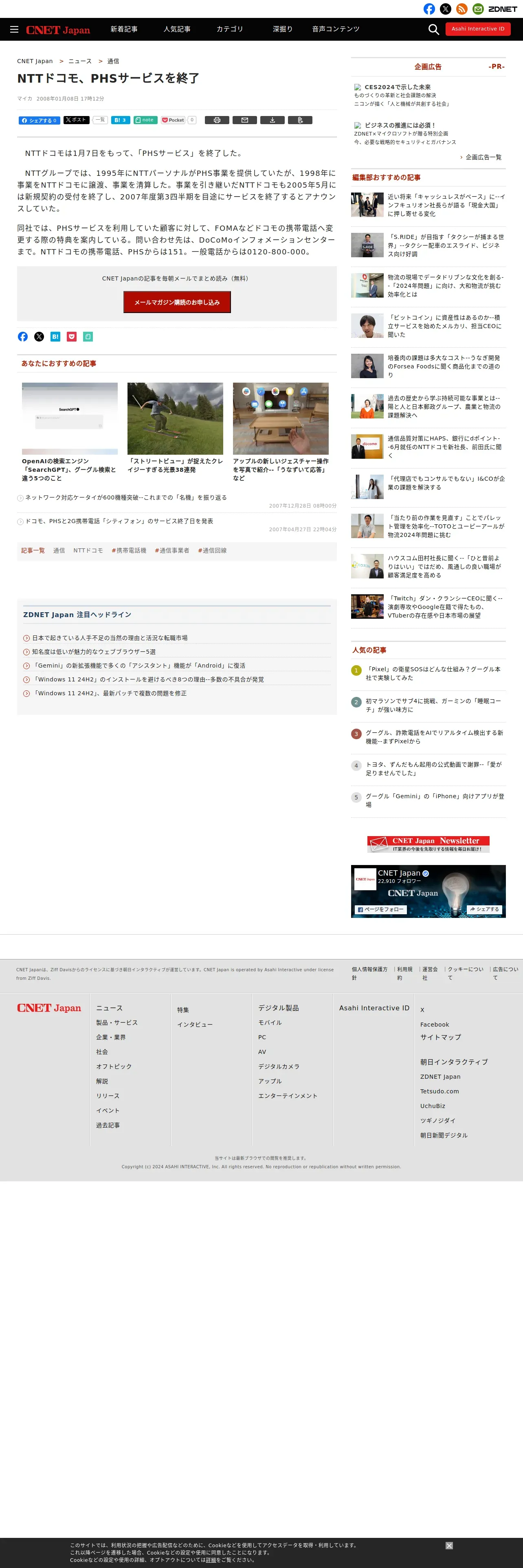Click print icon button
Viewport: 523px width, 1568px height.
[x=217, y=120]
